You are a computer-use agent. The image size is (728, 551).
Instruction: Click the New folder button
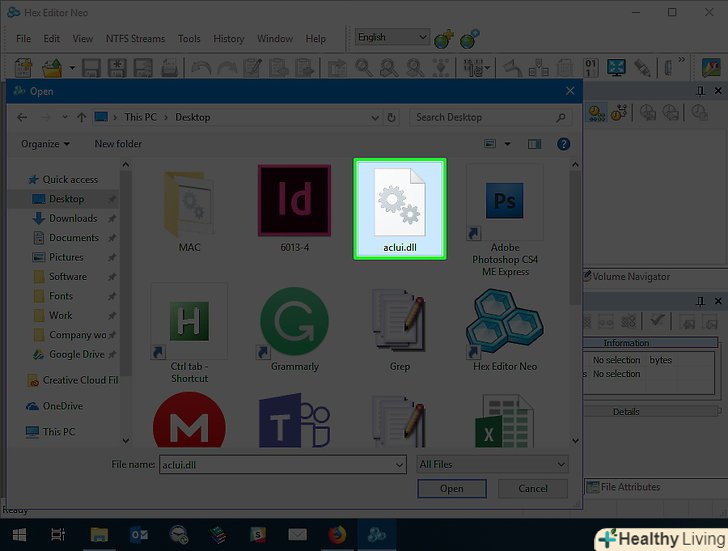pos(118,144)
